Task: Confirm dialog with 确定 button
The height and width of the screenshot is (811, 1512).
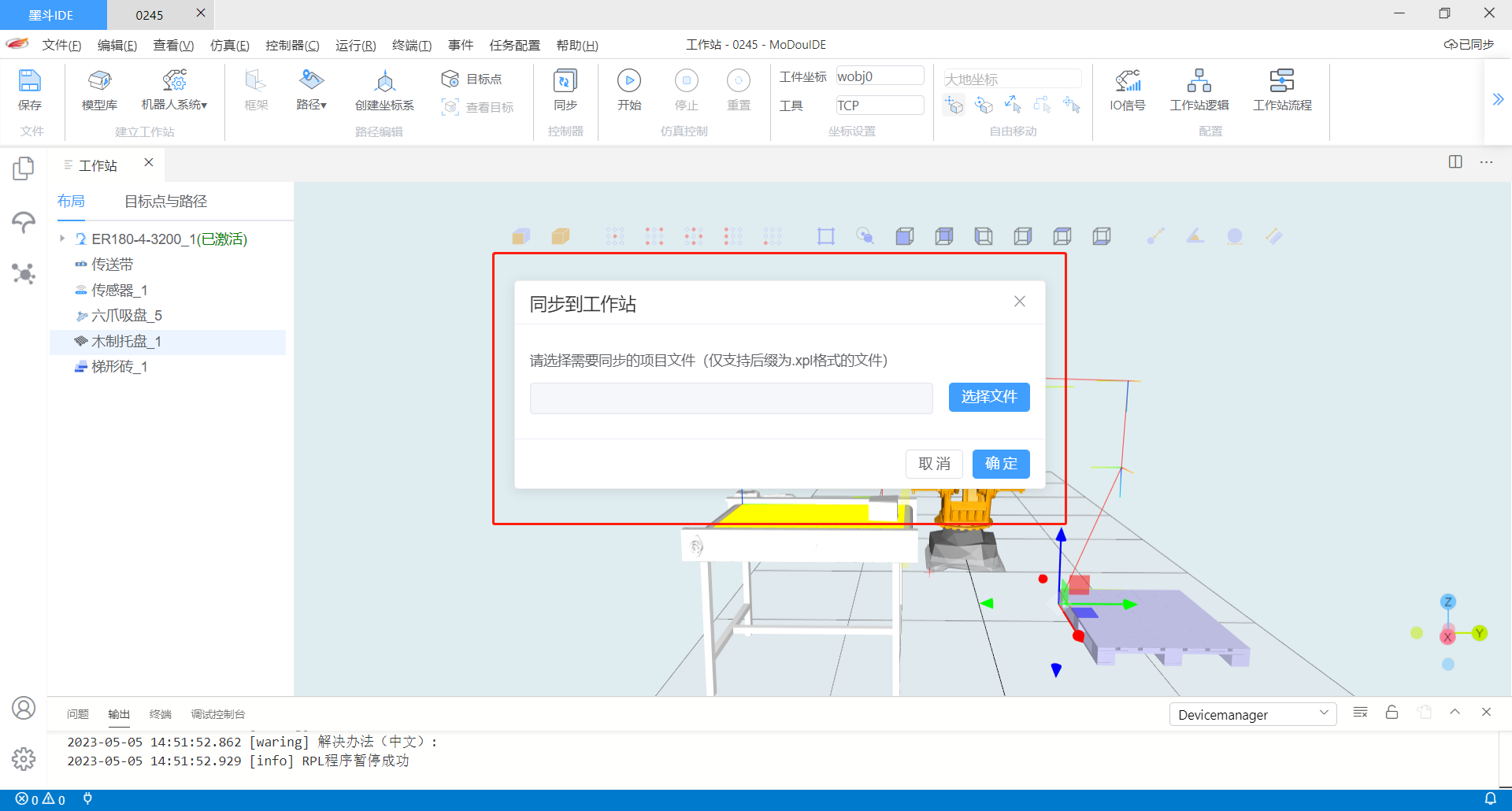Action: point(1000,464)
